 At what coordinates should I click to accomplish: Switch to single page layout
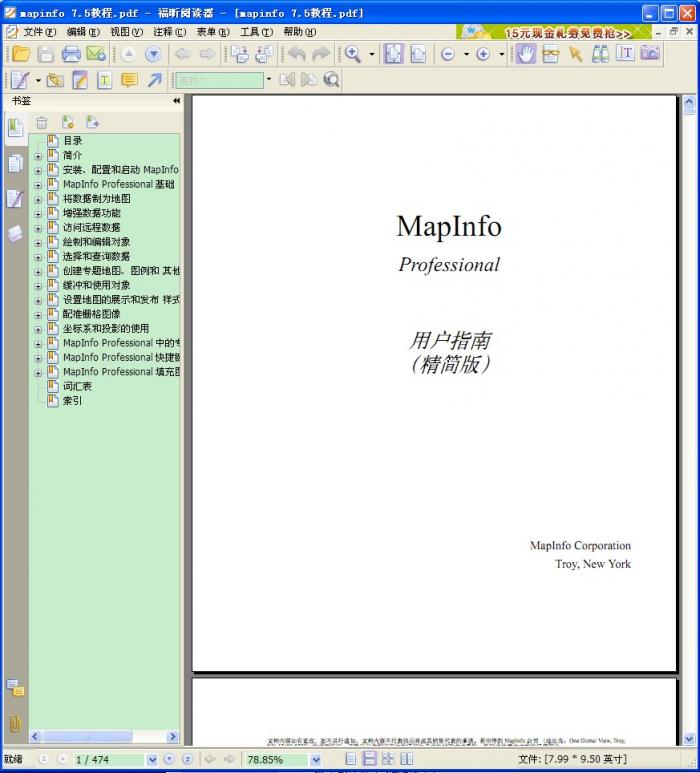pyautogui.click(x=351, y=760)
